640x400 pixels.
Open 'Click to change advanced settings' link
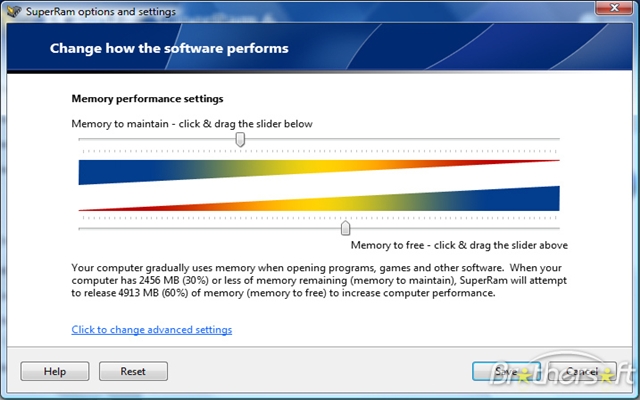point(151,329)
